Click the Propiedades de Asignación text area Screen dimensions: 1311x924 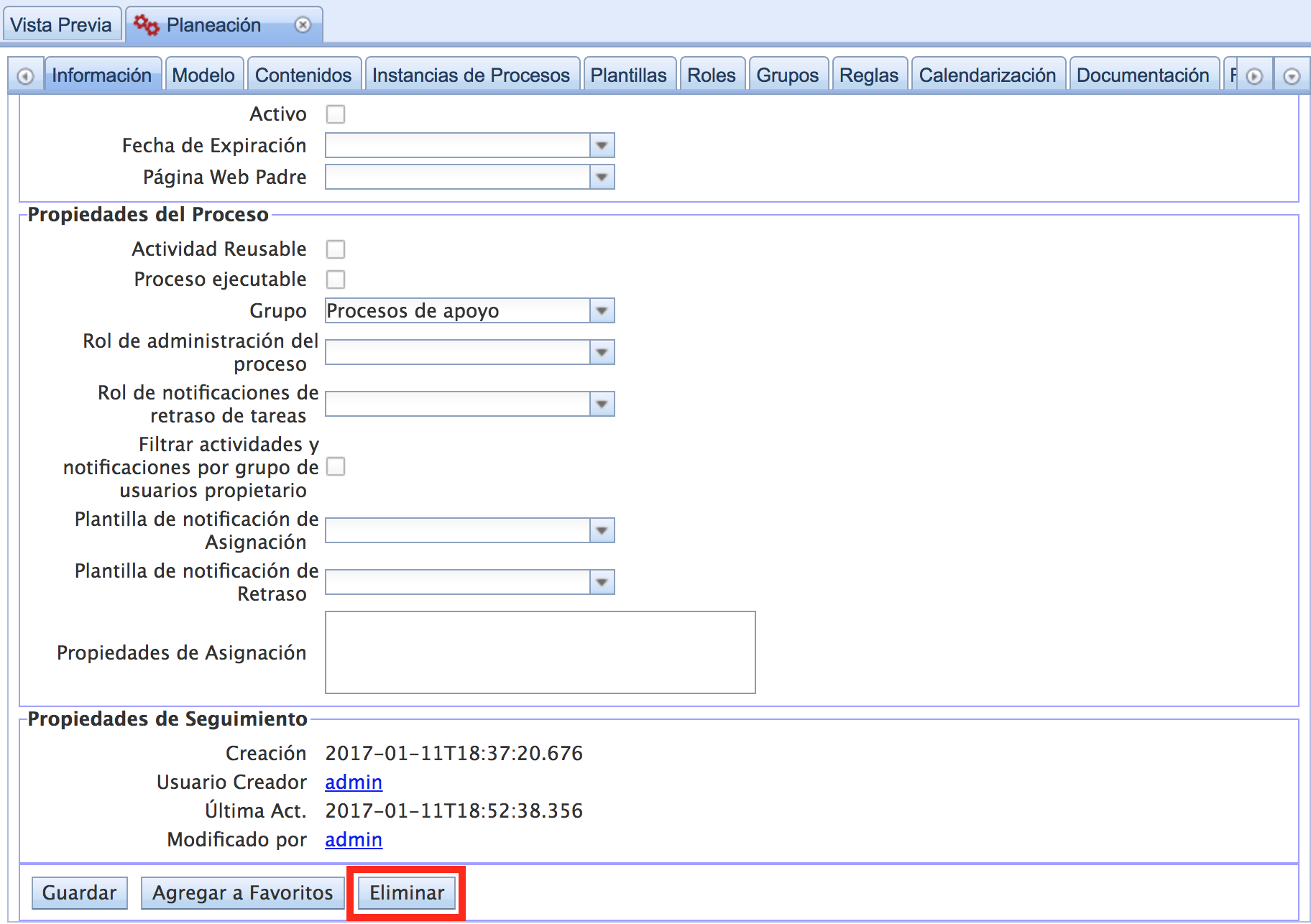click(x=540, y=652)
